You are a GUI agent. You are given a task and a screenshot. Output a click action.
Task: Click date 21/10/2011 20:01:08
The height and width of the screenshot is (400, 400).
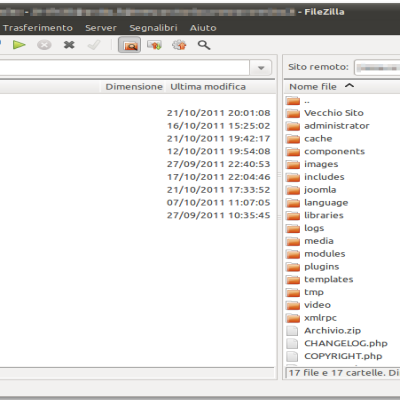coord(219,113)
